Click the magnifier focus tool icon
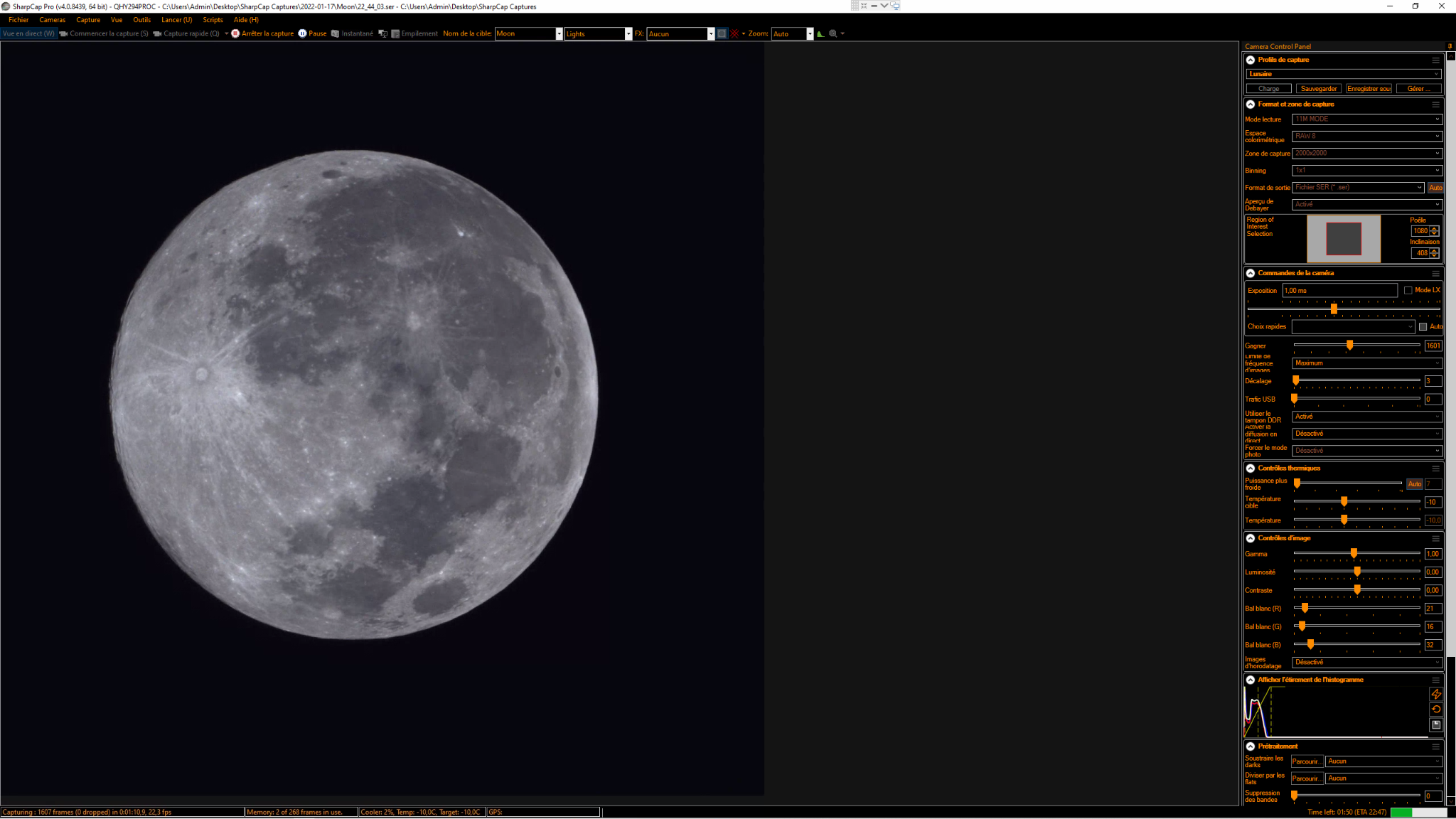Image resolution: width=1456 pixels, height=819 pixels. (833, 33)
